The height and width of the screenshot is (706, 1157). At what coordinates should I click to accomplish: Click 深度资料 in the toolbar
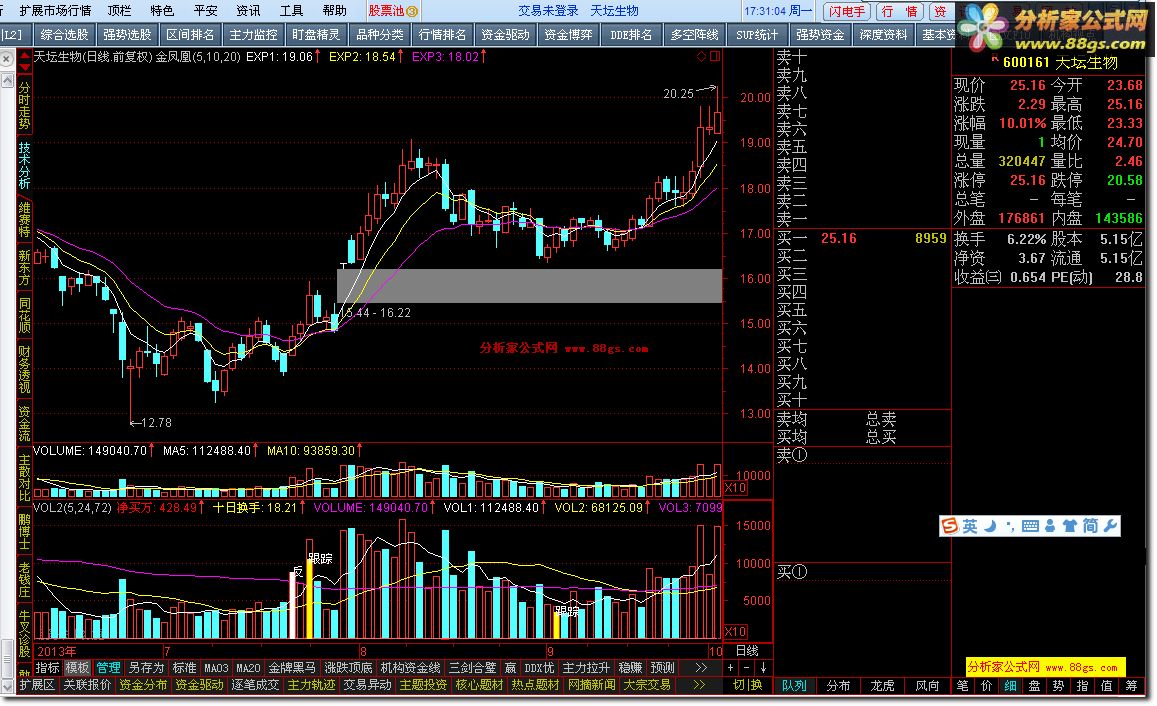883,35
